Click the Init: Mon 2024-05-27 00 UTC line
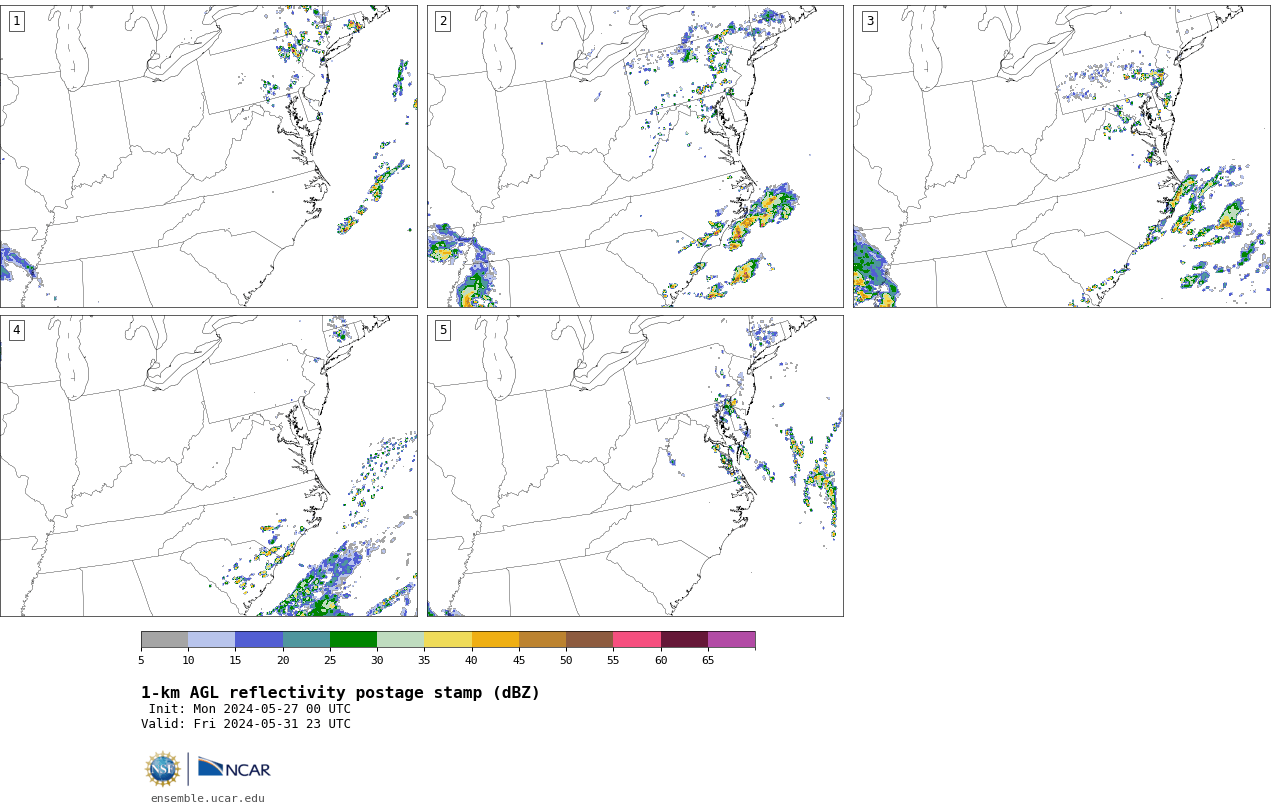Image resolution: width=1280 pixels, height=809 pixels. [249, 709]
